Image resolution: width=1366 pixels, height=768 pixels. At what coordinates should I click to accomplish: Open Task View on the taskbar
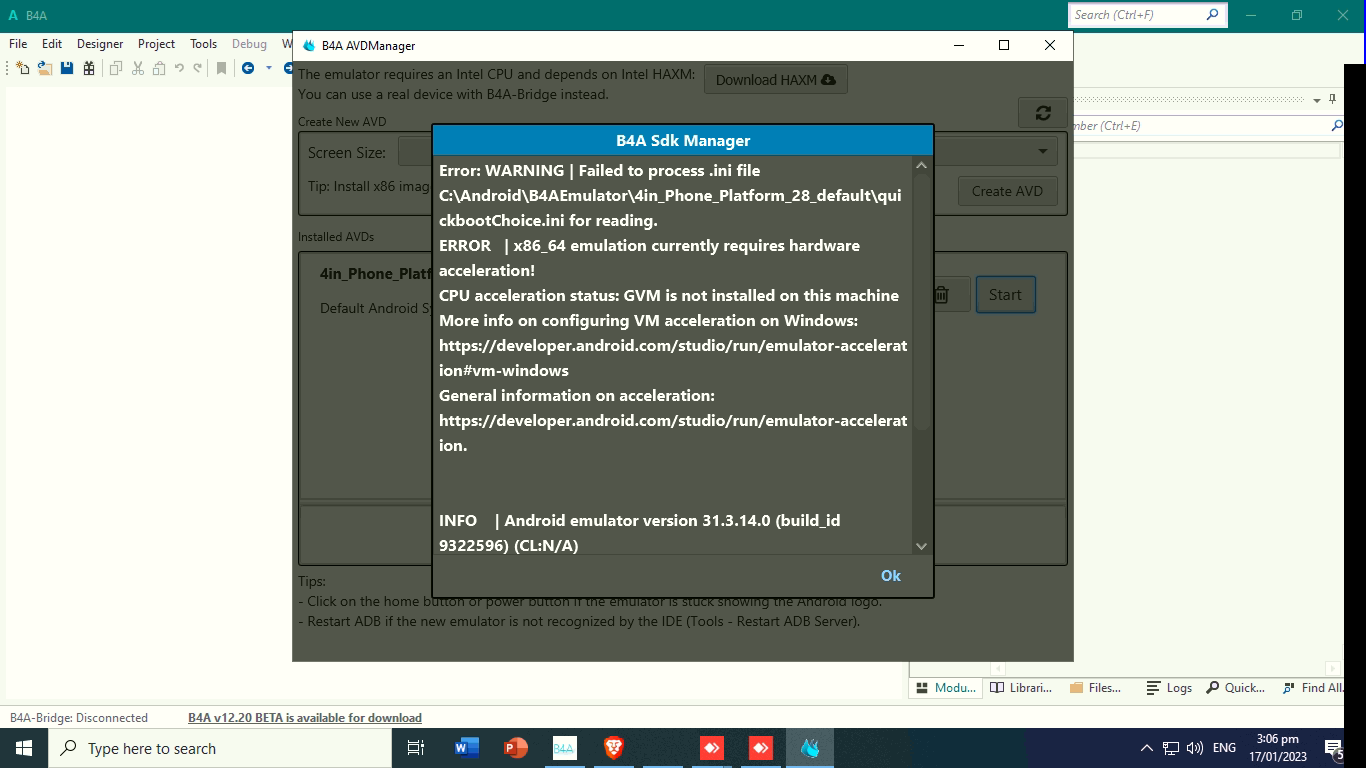[x=416, y=748]
